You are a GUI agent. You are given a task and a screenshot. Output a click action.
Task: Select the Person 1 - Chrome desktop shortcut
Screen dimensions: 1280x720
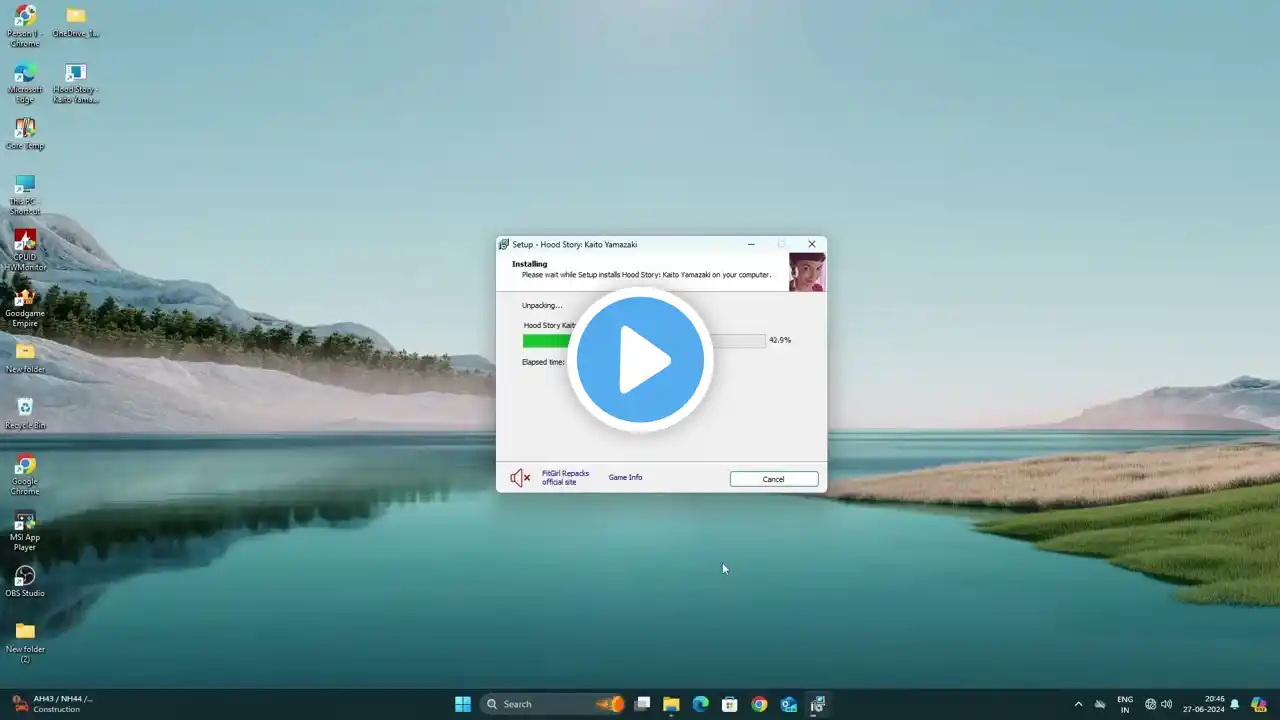point(25,27)
